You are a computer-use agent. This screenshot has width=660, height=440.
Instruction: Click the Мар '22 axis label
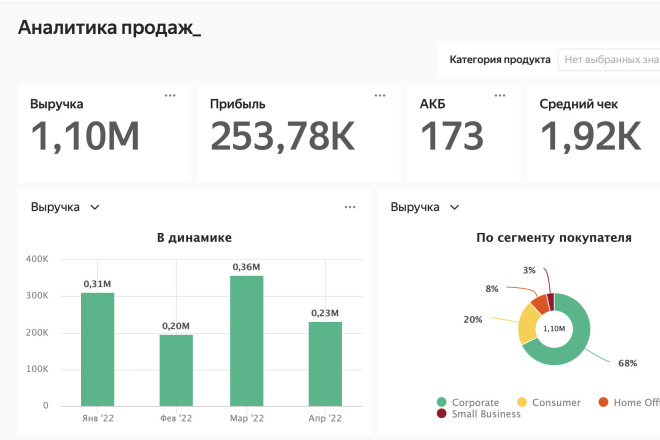click(x=247, y=418)
